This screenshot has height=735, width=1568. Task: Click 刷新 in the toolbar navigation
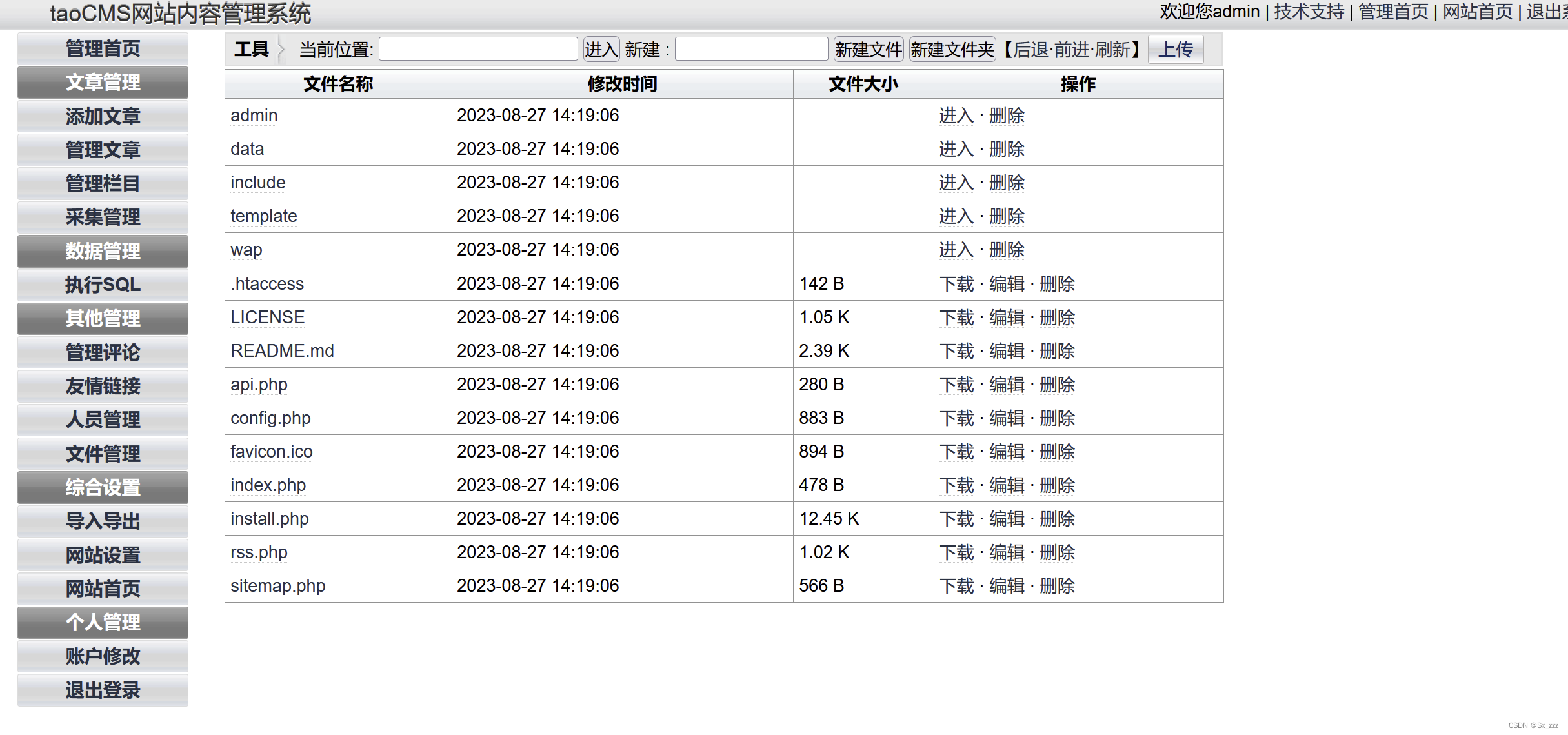[1112, 50]
